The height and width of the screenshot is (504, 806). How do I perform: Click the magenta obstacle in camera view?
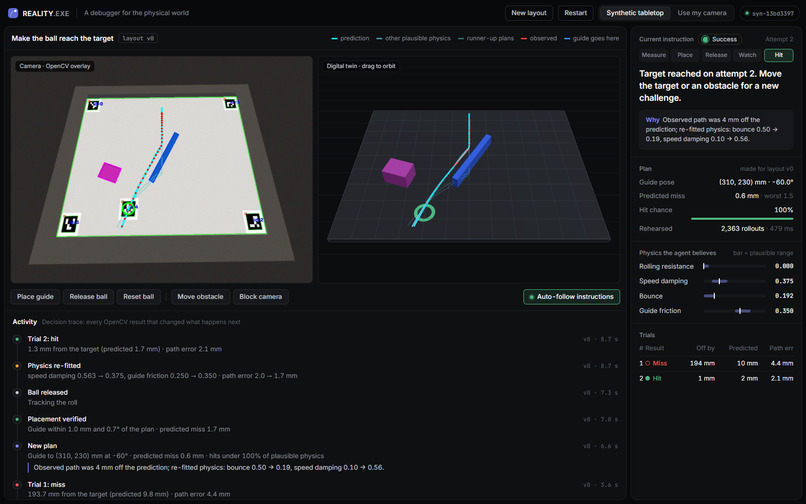(x=109, y=172)
